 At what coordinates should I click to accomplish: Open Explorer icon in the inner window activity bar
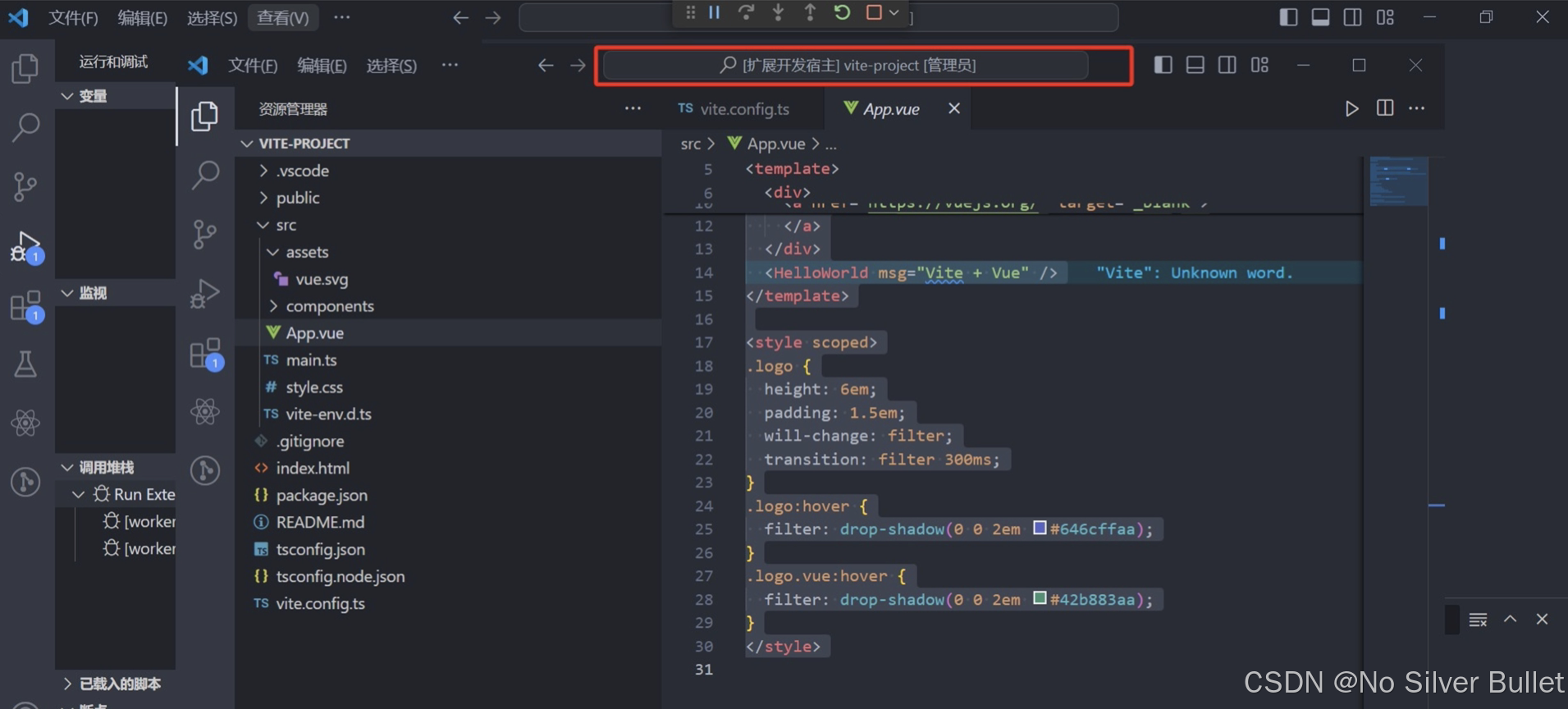[205, 116]
